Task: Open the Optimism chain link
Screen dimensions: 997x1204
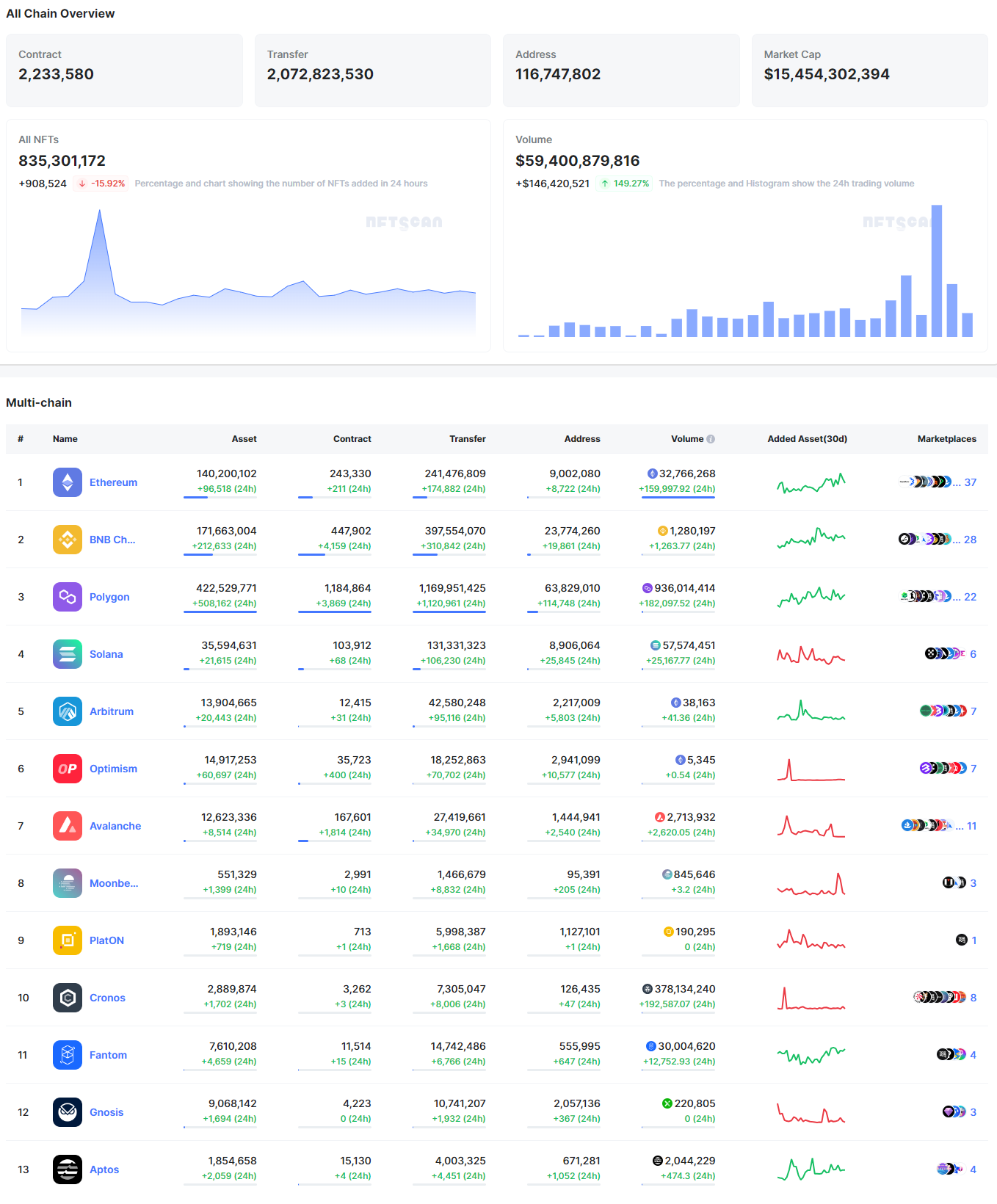Action: [x=113, y=769]
